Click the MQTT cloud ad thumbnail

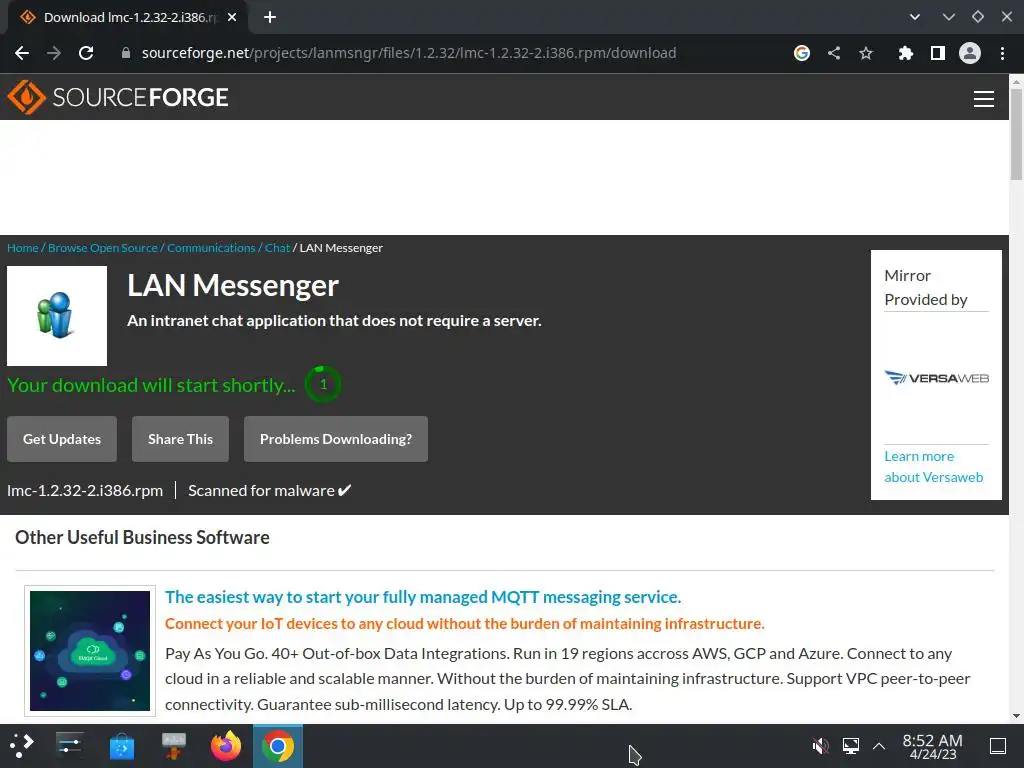(x=90, y=651)
